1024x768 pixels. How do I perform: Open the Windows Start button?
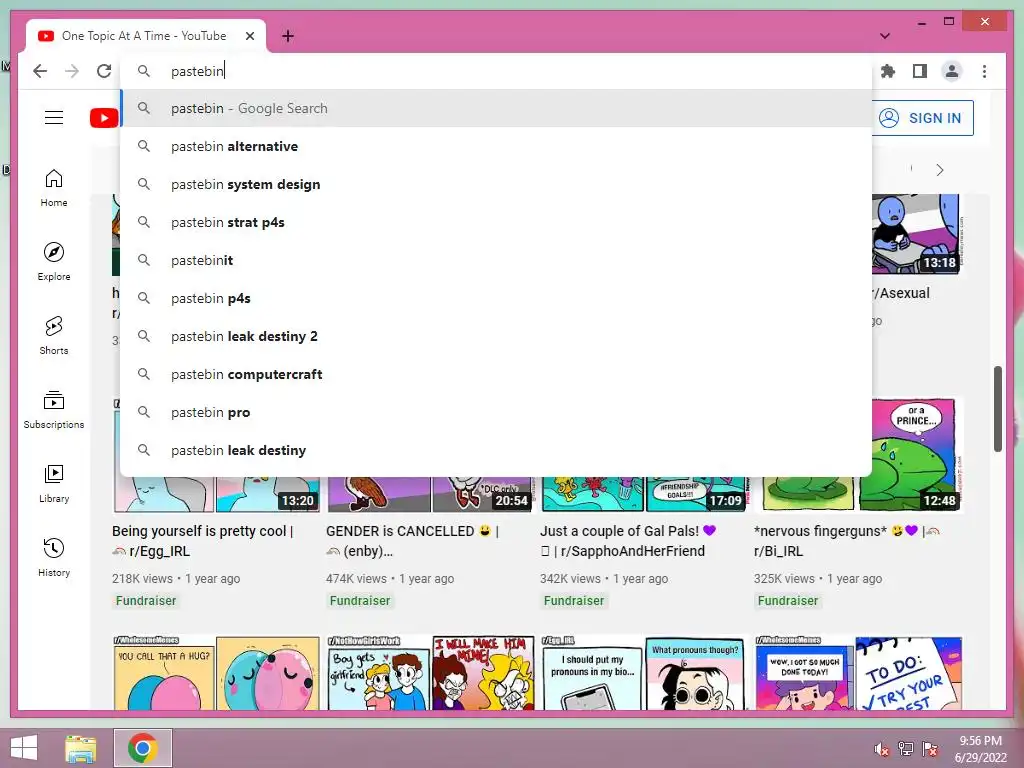coord(24,748)
